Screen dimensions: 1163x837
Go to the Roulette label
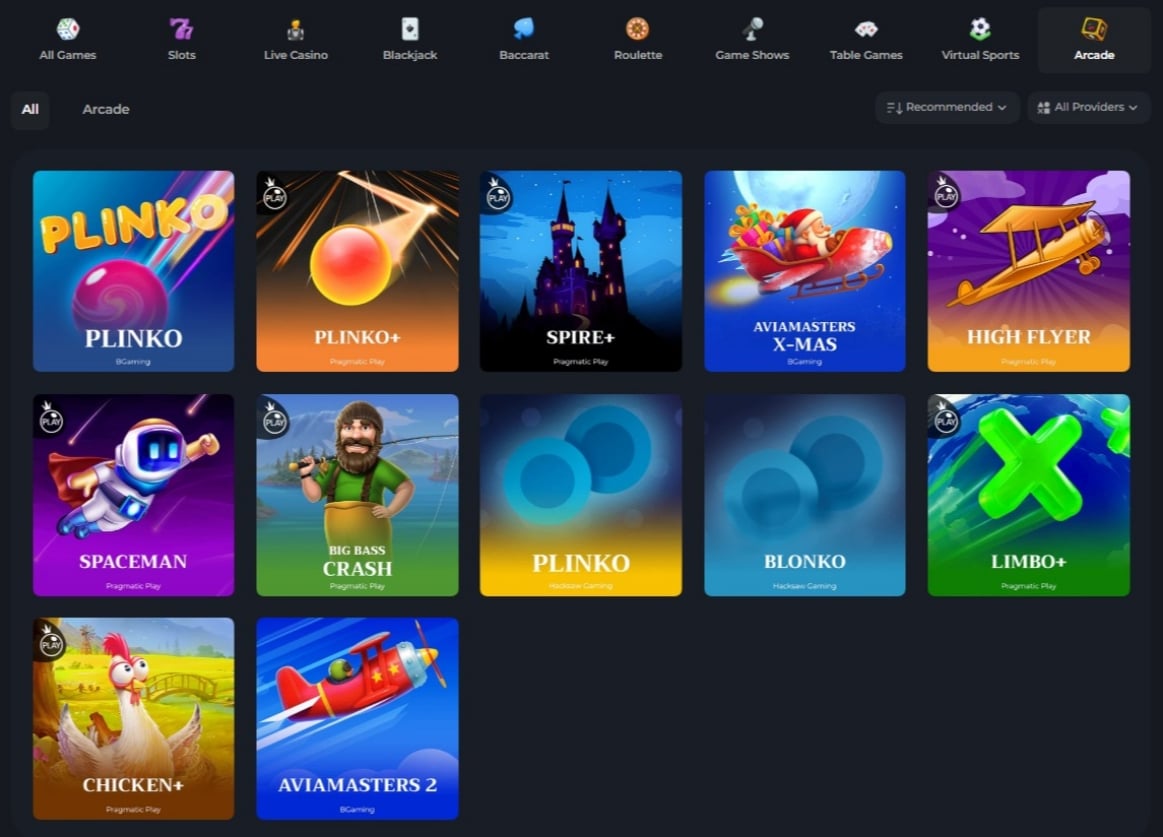click(638, 55)
